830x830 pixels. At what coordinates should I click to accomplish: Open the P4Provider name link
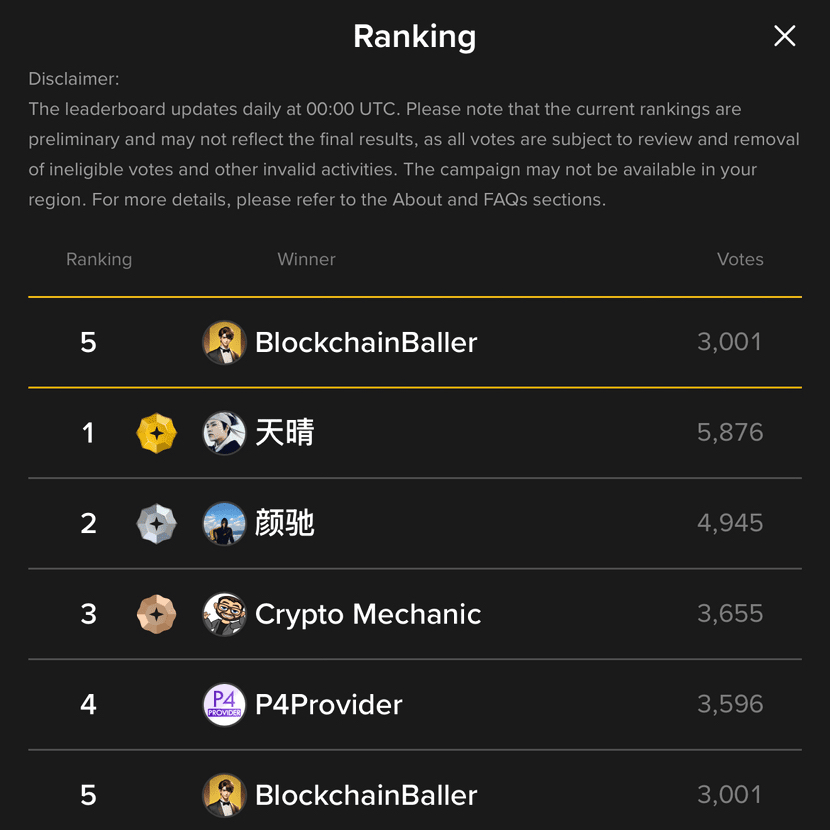[329, 704]
